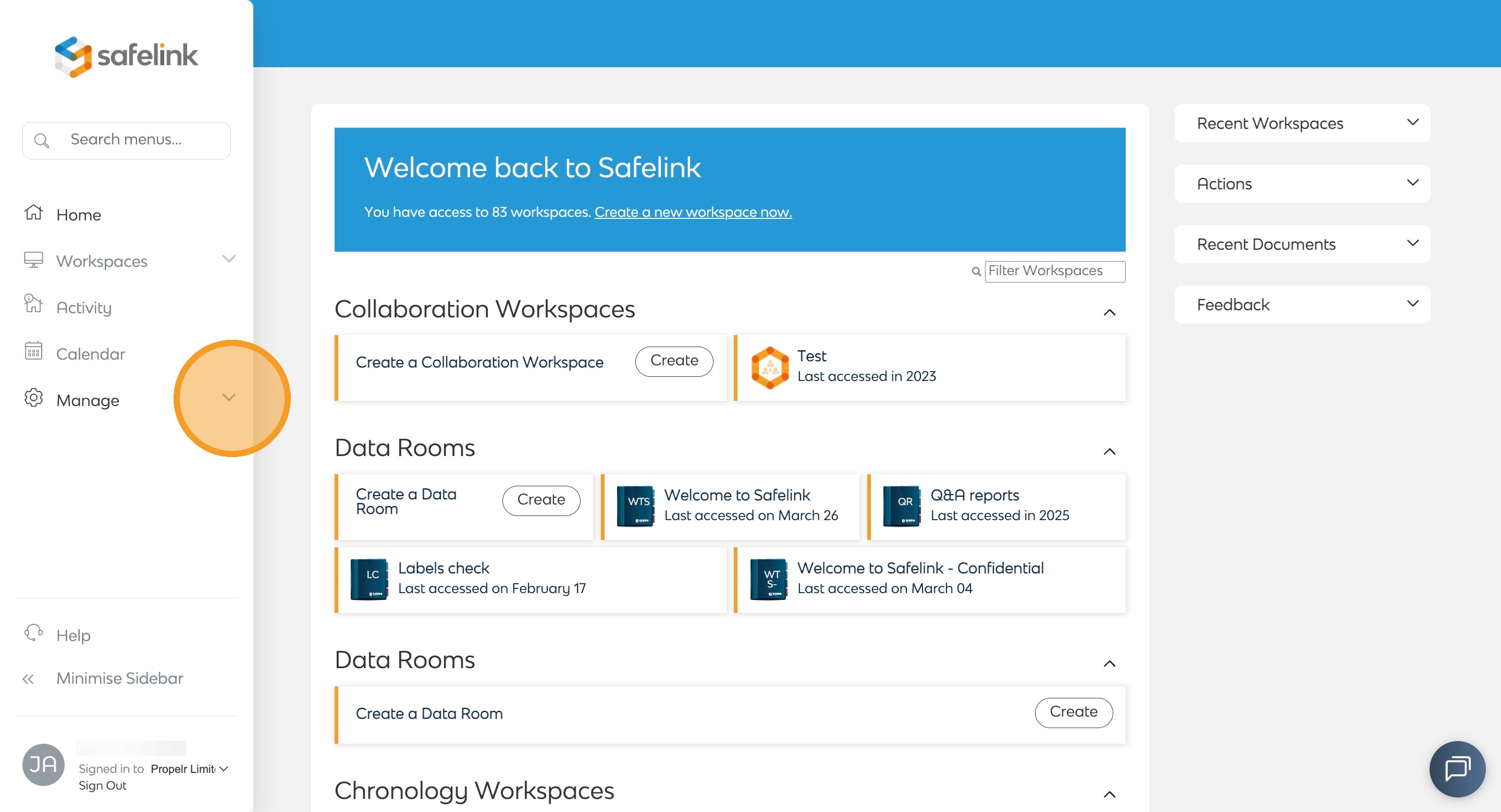Click Create a new workspace now link
The width and height of the screenshot is (1501, 812).
(693, 212)
